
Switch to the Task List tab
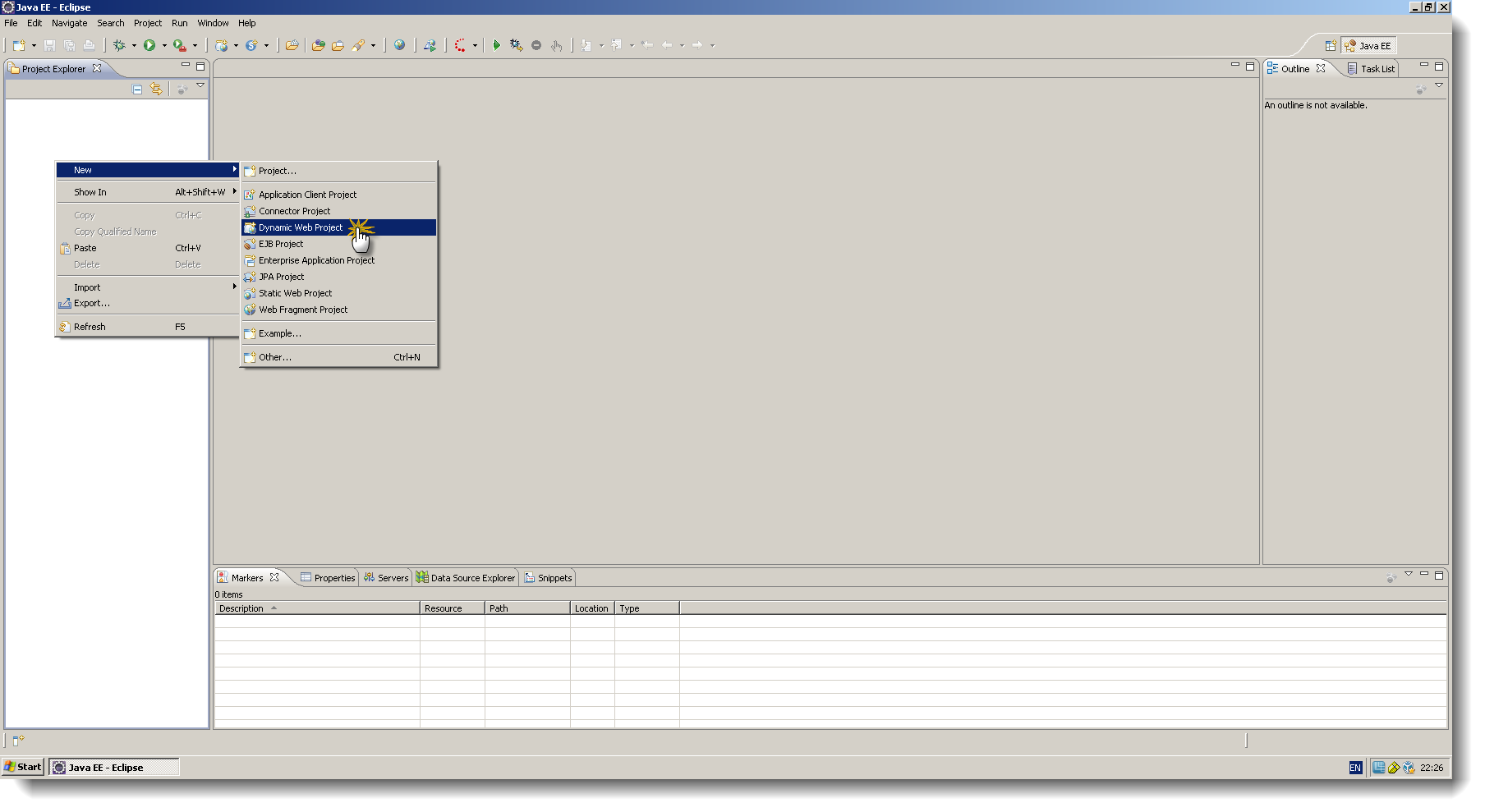[x=1377, y=68]
